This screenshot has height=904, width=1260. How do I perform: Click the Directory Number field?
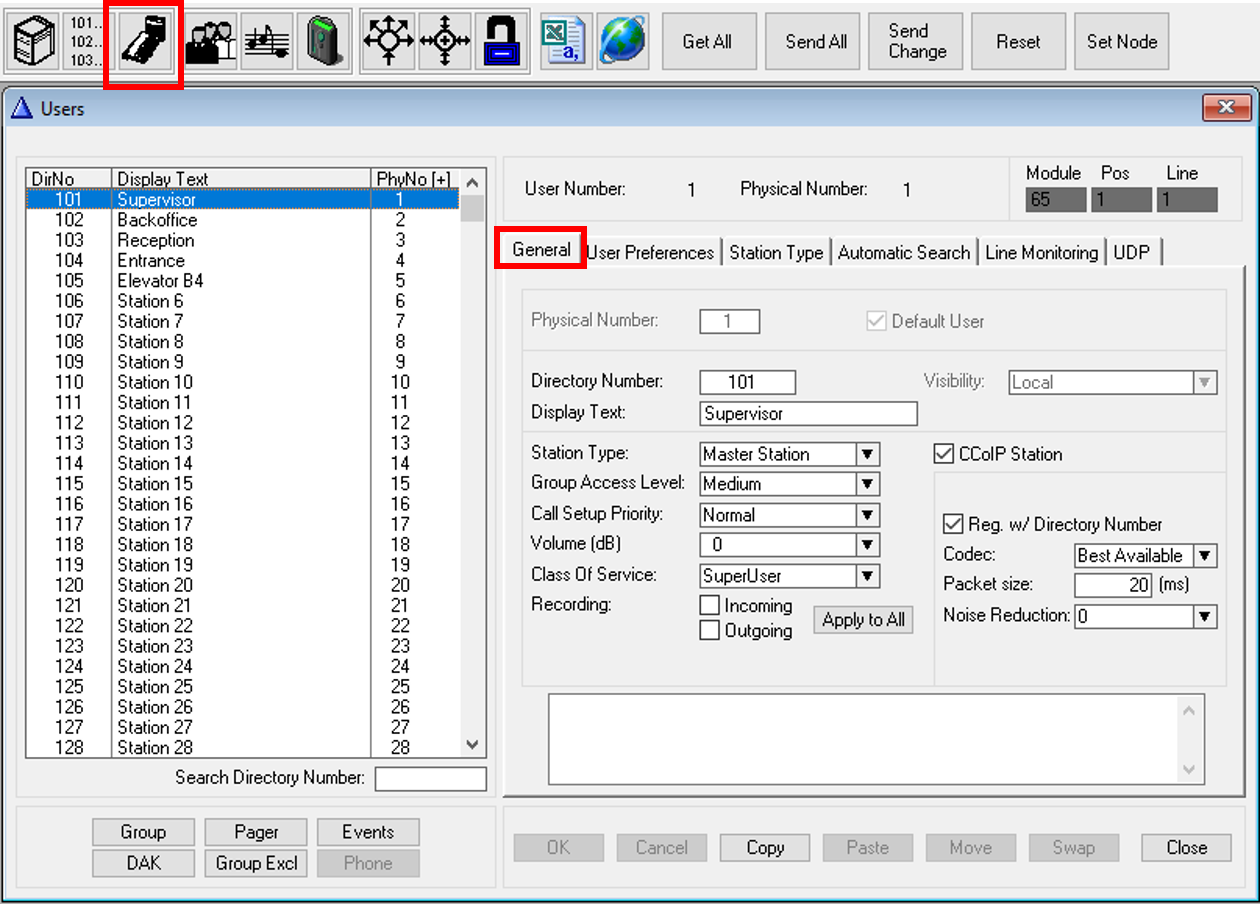(747, 382)
